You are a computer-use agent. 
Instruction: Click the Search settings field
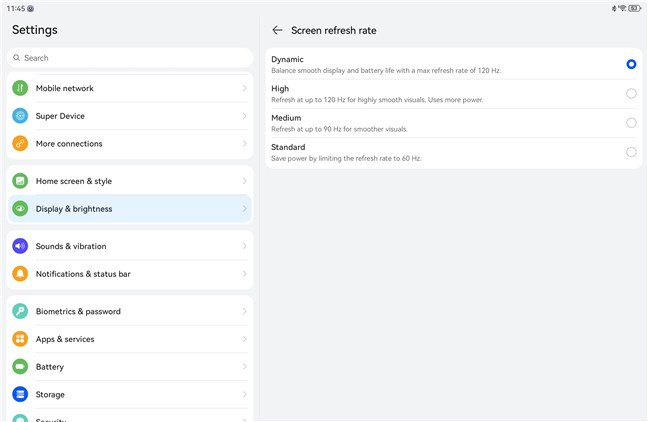coord(130,58)
